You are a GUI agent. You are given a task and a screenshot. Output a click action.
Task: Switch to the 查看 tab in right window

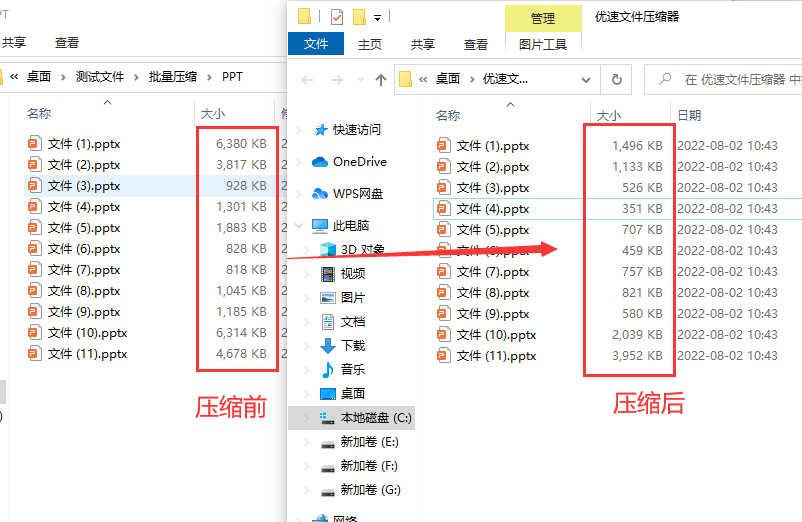(476, 44)
